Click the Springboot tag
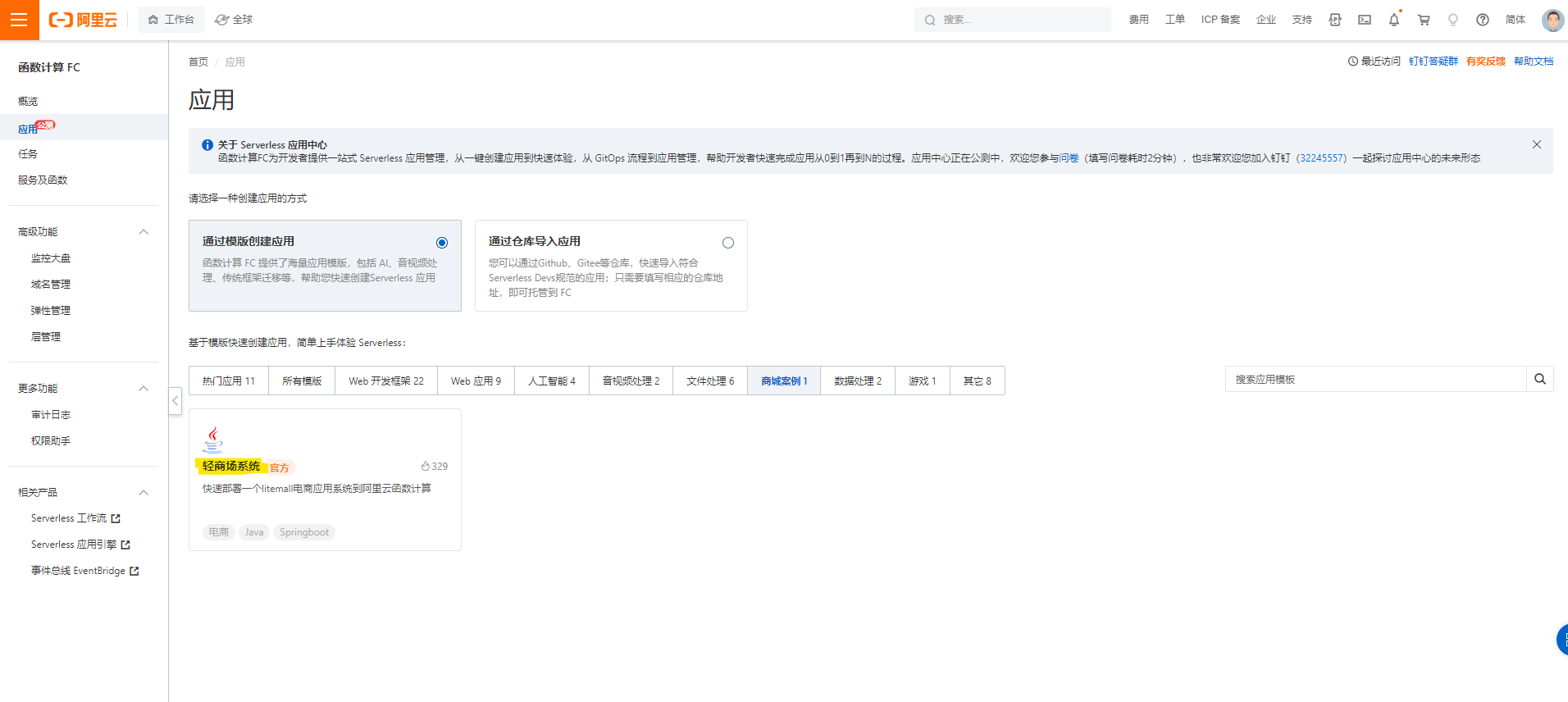Image resolution: width=1568 pixels, height=702 pixels. click(304, 532)
